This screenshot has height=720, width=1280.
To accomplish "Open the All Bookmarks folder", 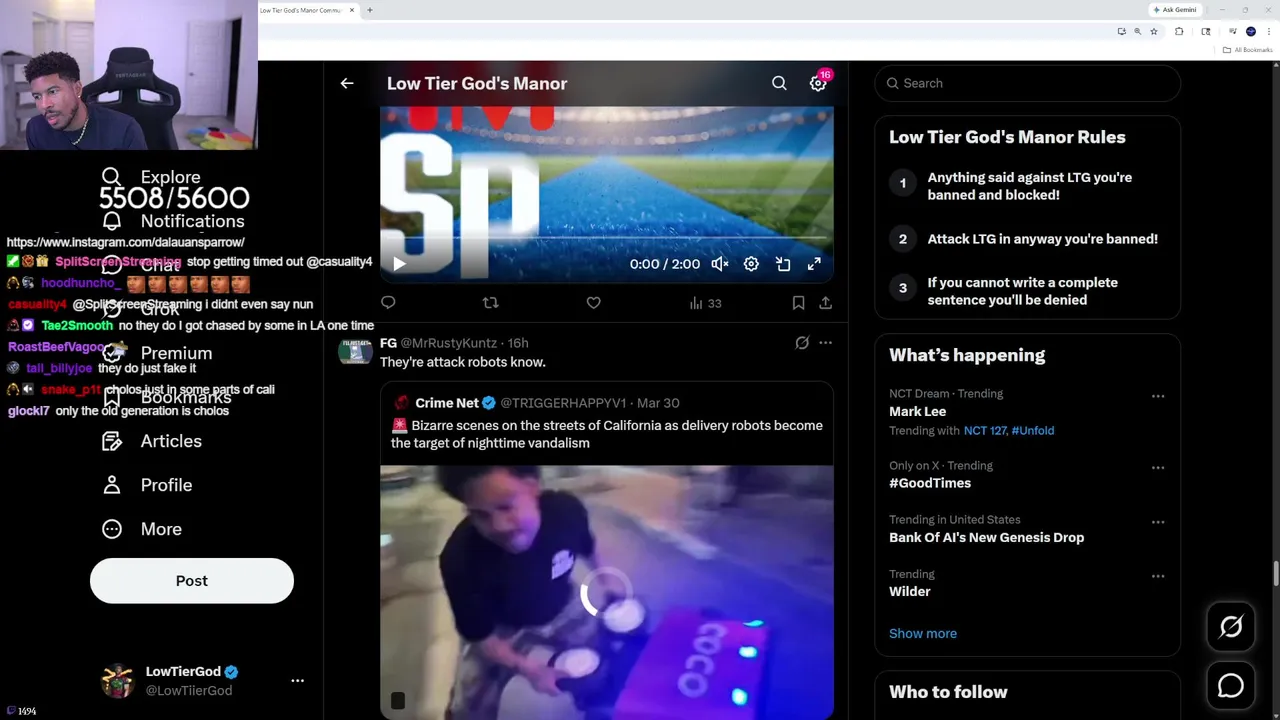I will pos(1248,50).
